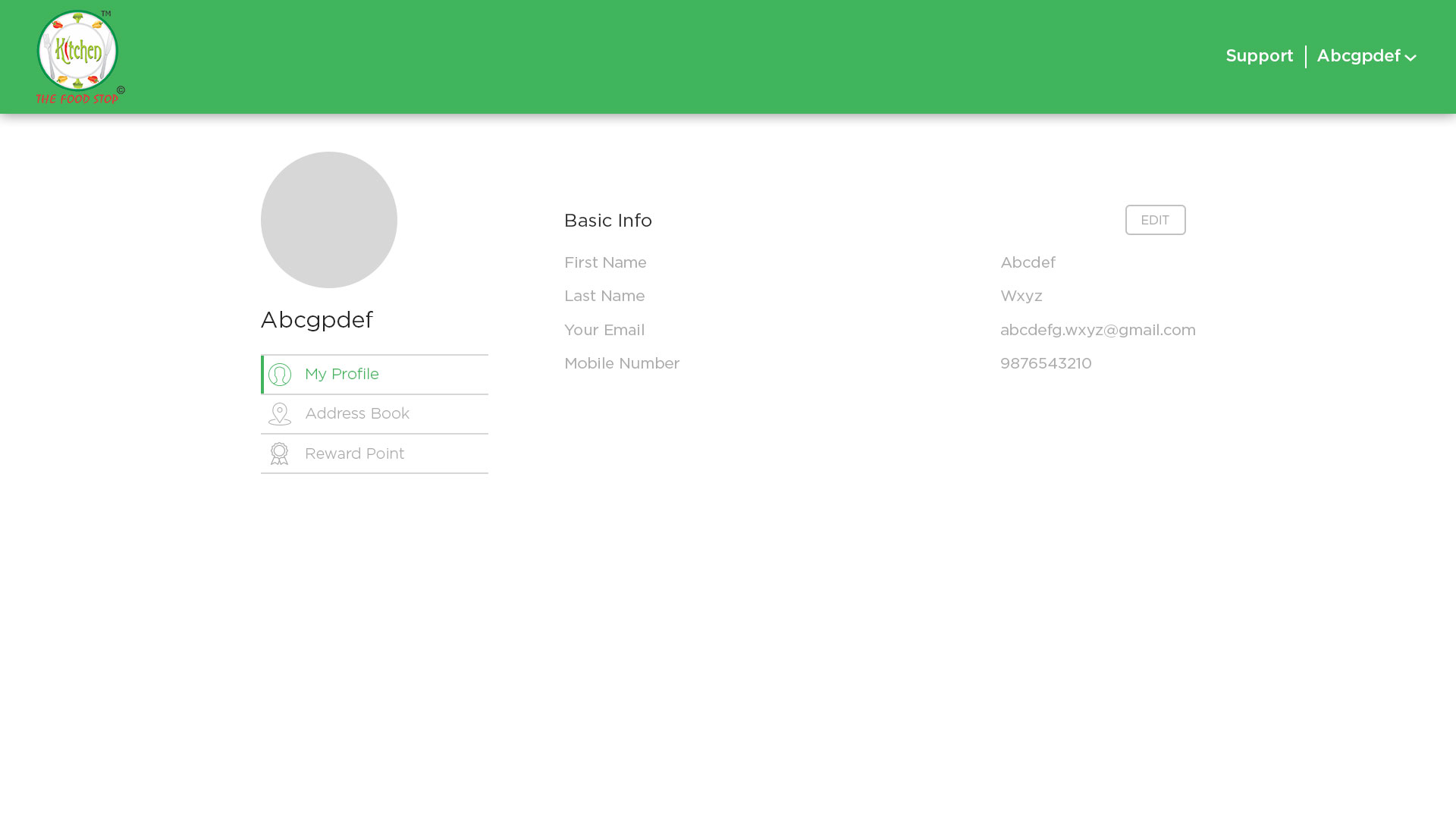
Task: Click the Address Book location pin icon
Action: pos(280,414)
